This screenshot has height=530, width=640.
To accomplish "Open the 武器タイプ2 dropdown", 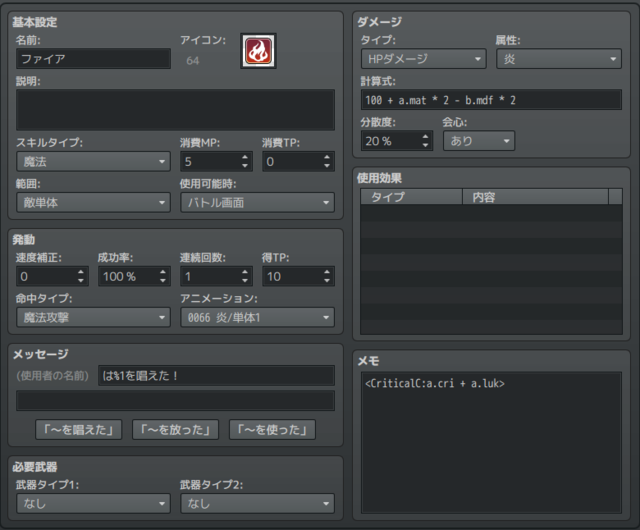I will 258,503.
